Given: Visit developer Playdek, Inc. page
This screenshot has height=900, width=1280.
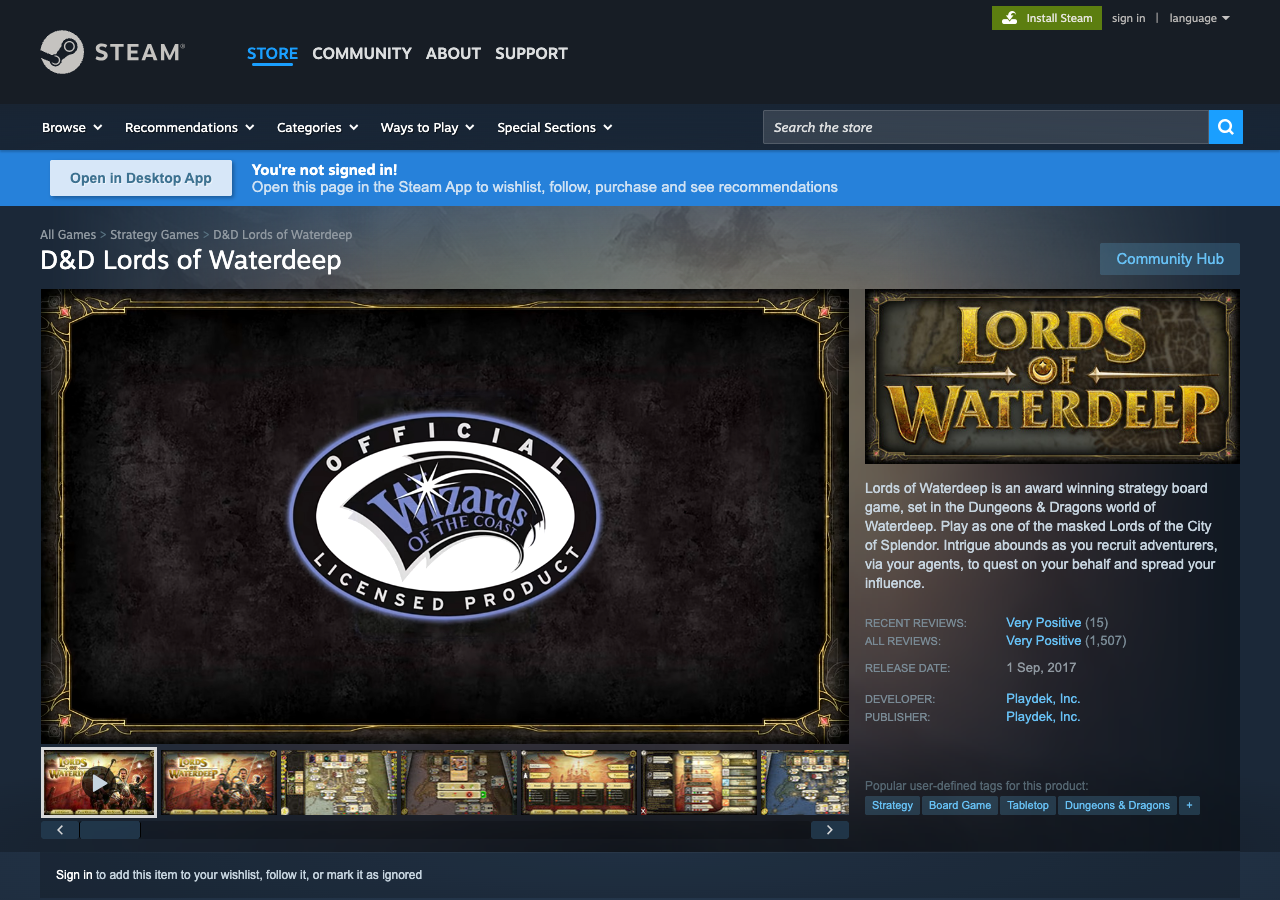Looking at the screenshot, I should [1043, 698].
